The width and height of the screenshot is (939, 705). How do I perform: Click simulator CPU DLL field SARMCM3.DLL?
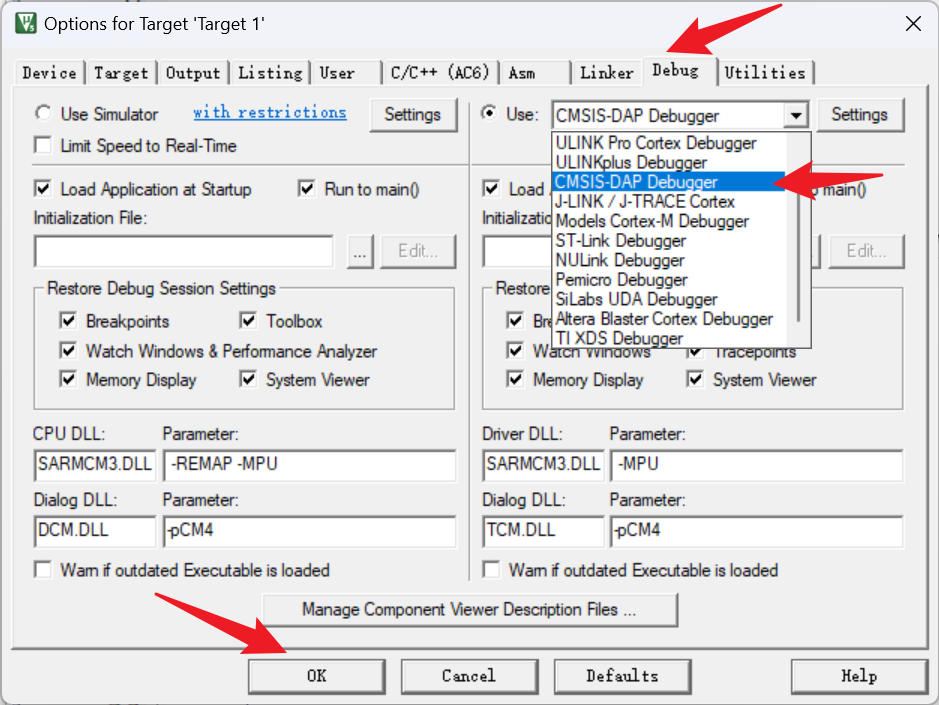95,464
